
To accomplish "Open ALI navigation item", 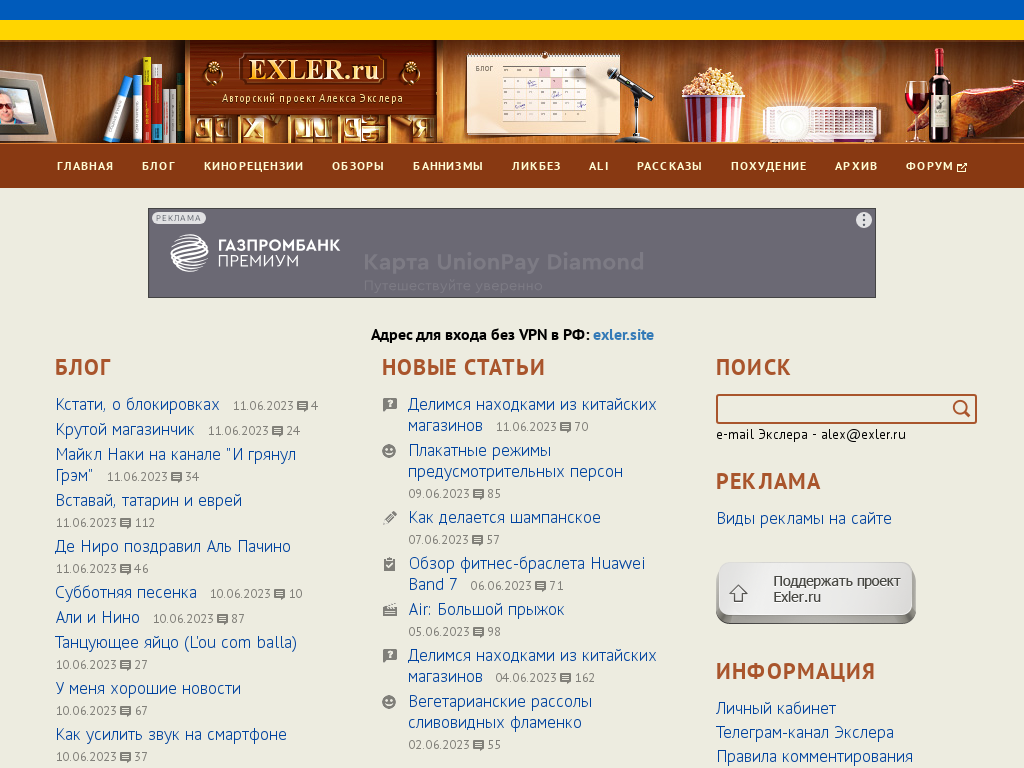I will coord(599,166).
